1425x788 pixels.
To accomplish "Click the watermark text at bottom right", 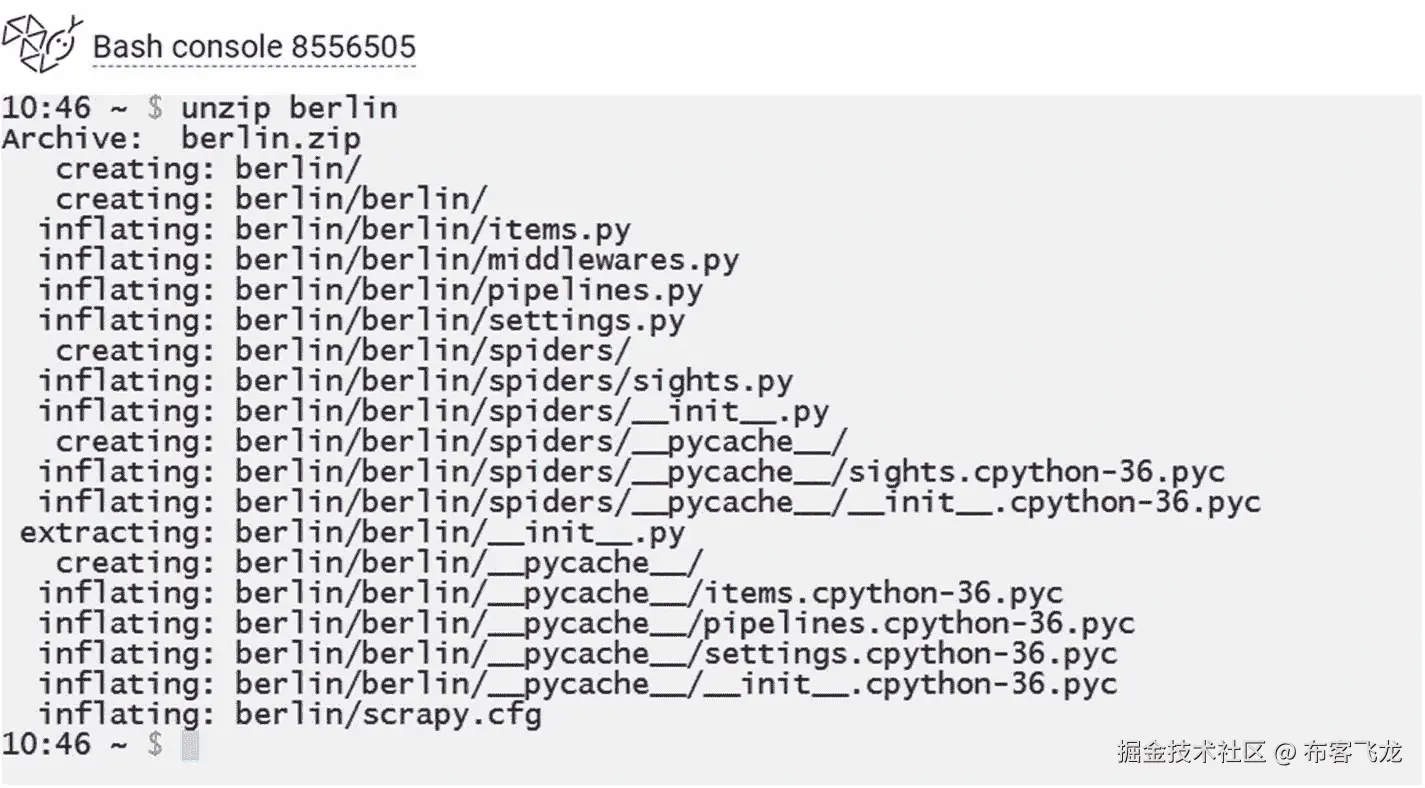I will click(1260, 751).
